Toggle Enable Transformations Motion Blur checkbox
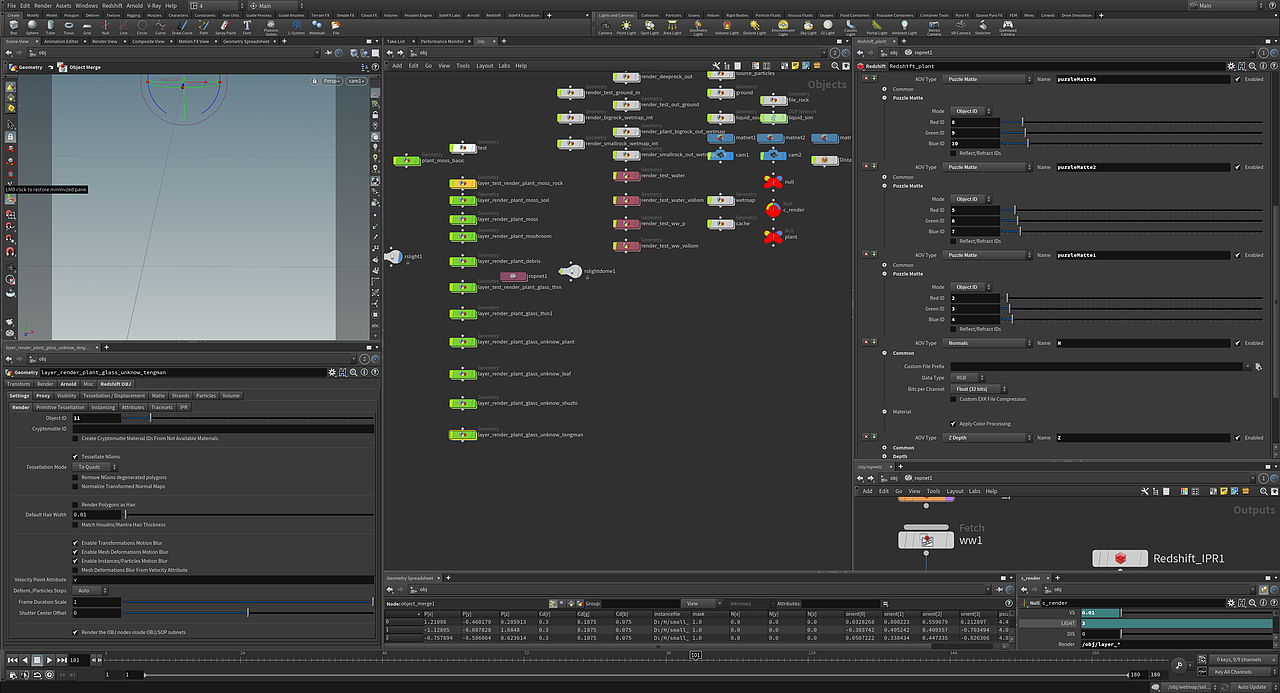This screenshot has width=1280, height=693. tap(76, 543)
